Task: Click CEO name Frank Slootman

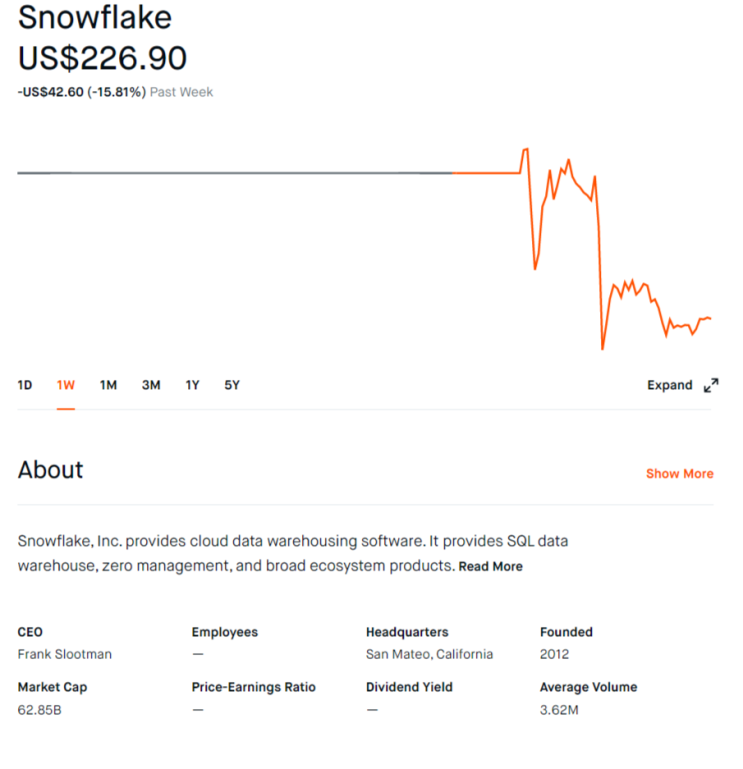Action: [65, 654]
